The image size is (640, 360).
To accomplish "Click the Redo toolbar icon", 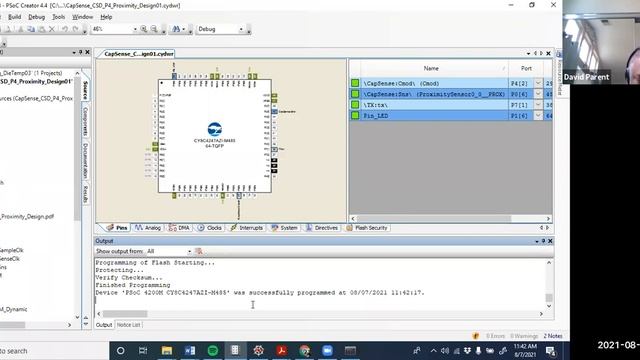I will (75, 29).
